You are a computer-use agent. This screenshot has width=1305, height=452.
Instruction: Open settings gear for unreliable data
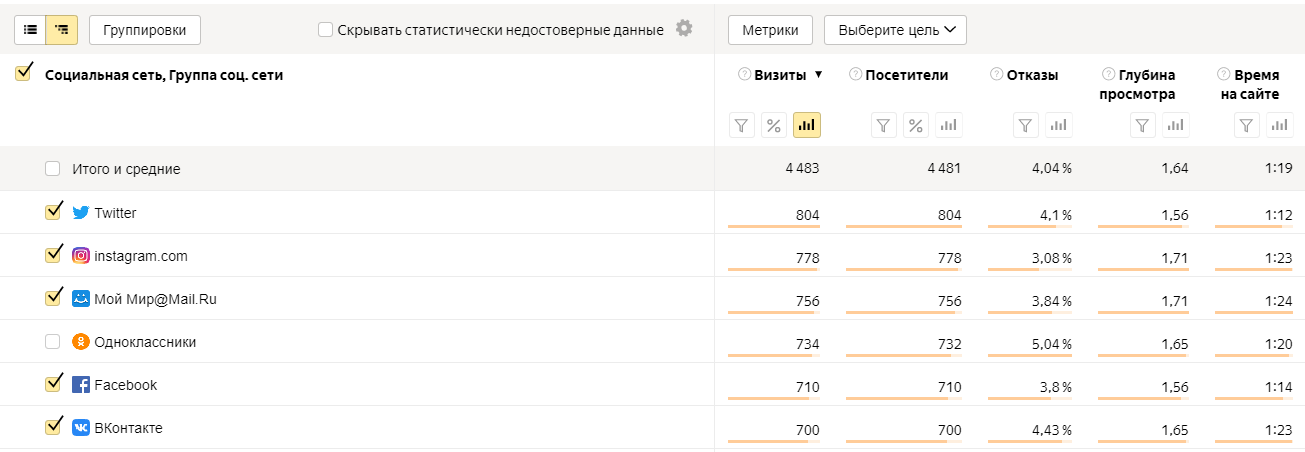tap(684, 28)
